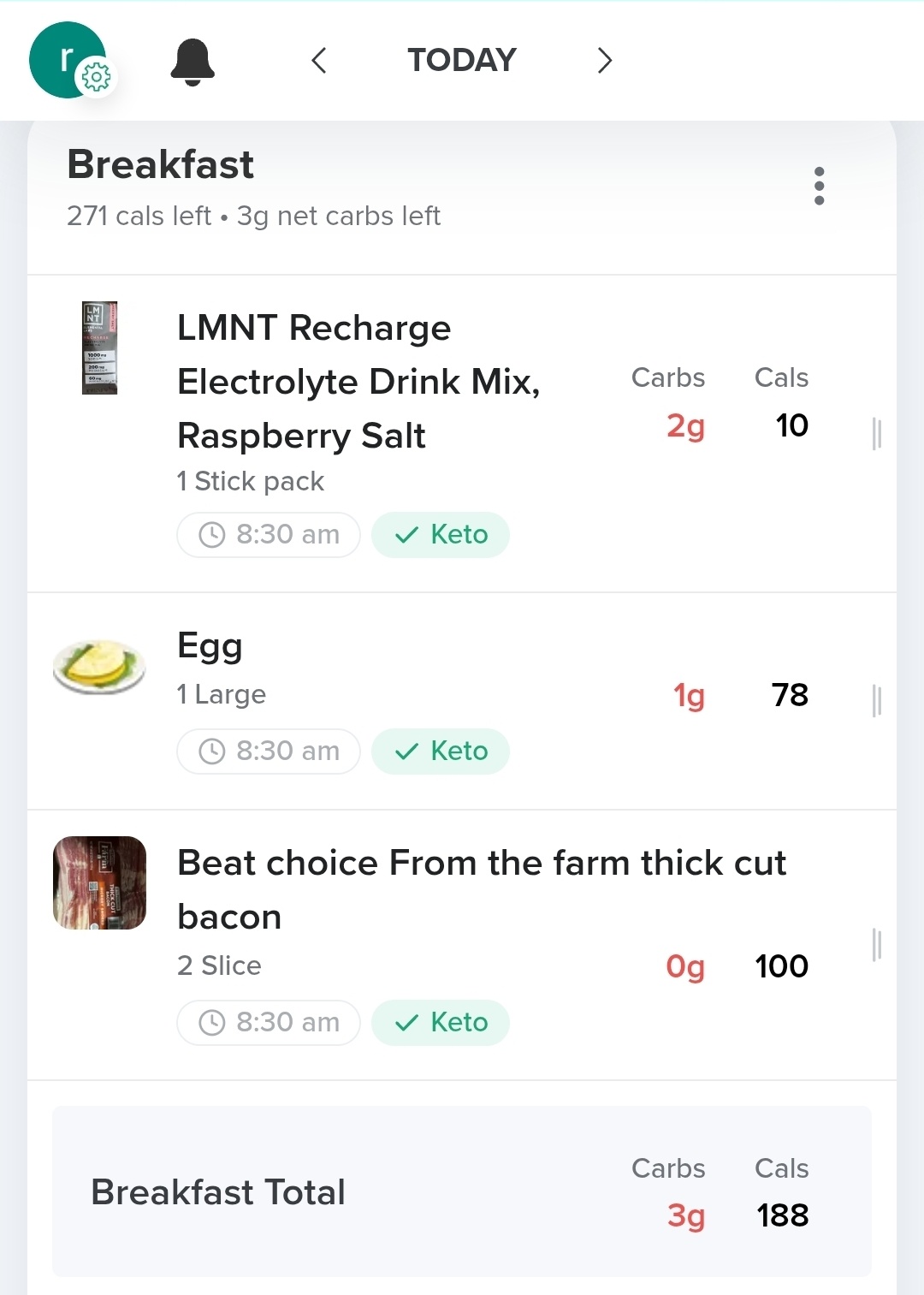Change the bacon 8:30 am time
This screenshot has width=924, height=1295.
click(x=269, y=1023)
